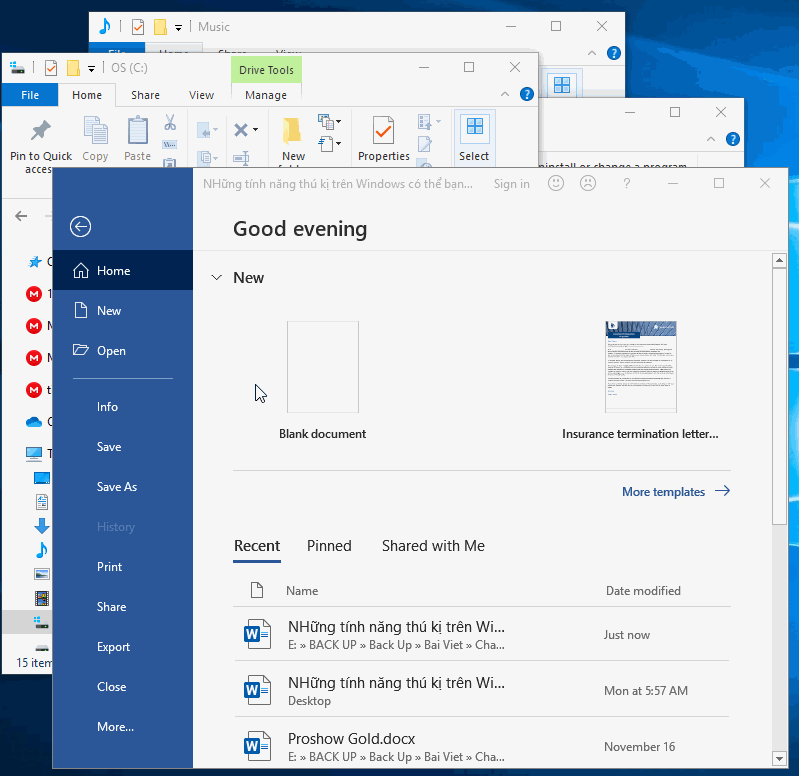Click Close in Word sidebar
The image size is (799, 776).
click(x=123, y=687)
